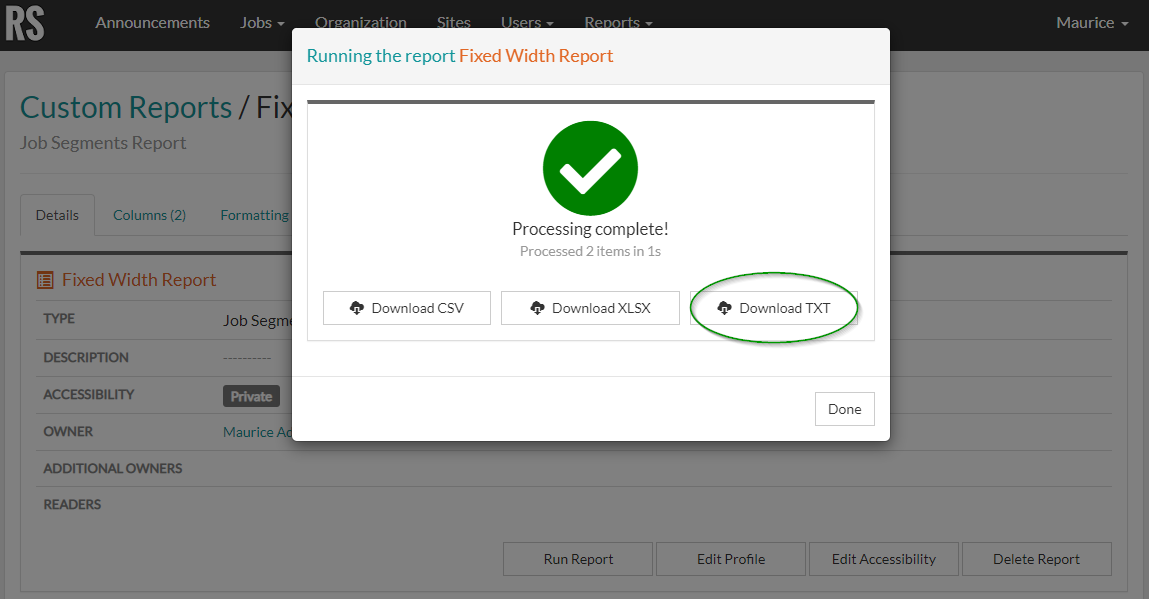Screen dimensions: 1149x599
Task: Click the cloud icon on Download XLSX
Action: pos(535,308)
